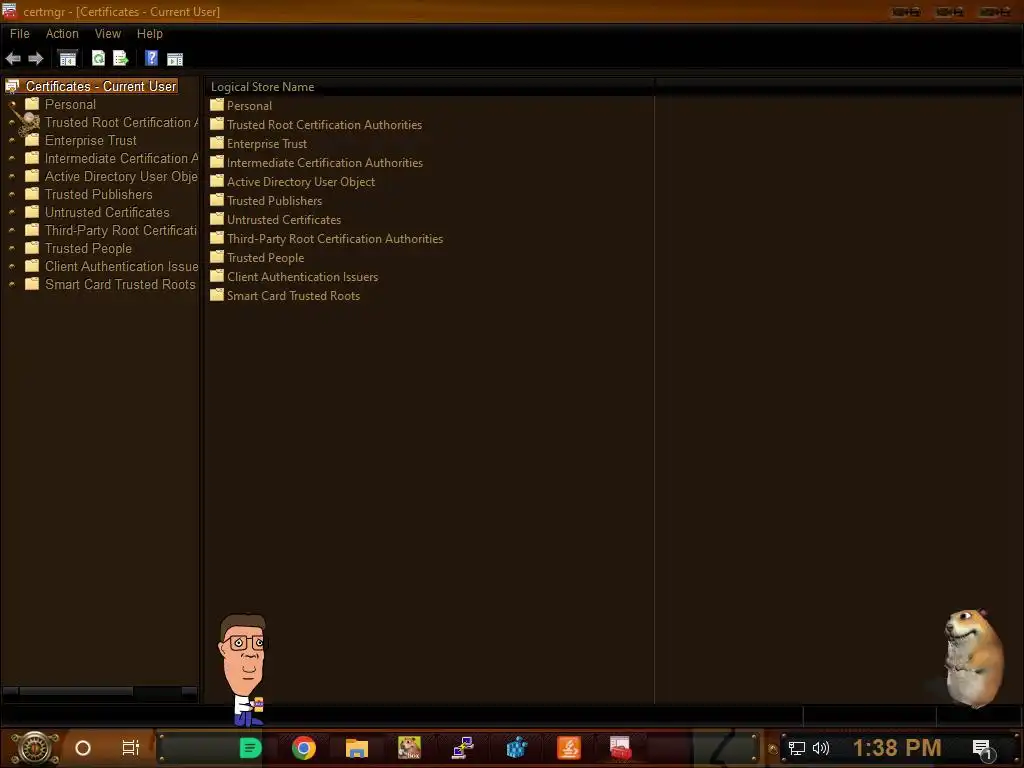
Task: Toggle Show/Hide Console Tree toolbar icon
Action: point(68,59)
